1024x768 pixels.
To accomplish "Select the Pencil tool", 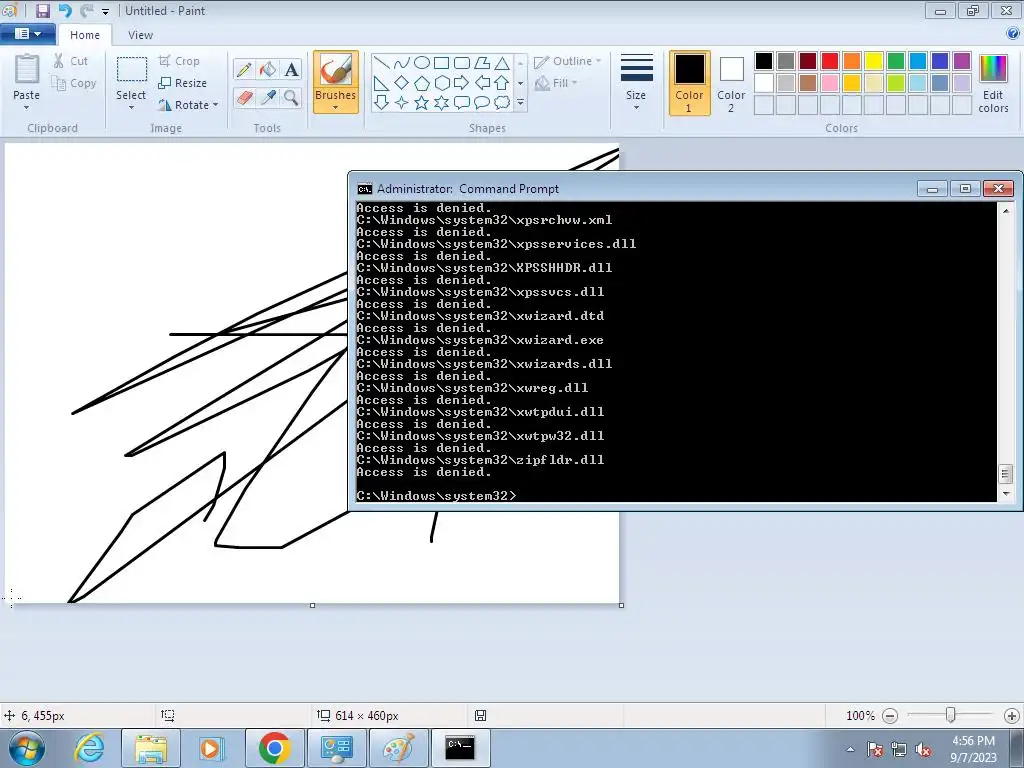I will click(x=244, y=69).
